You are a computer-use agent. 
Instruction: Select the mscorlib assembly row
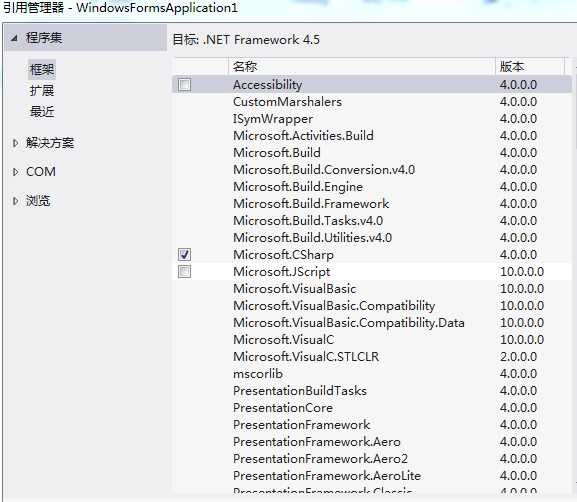point(372,374)
